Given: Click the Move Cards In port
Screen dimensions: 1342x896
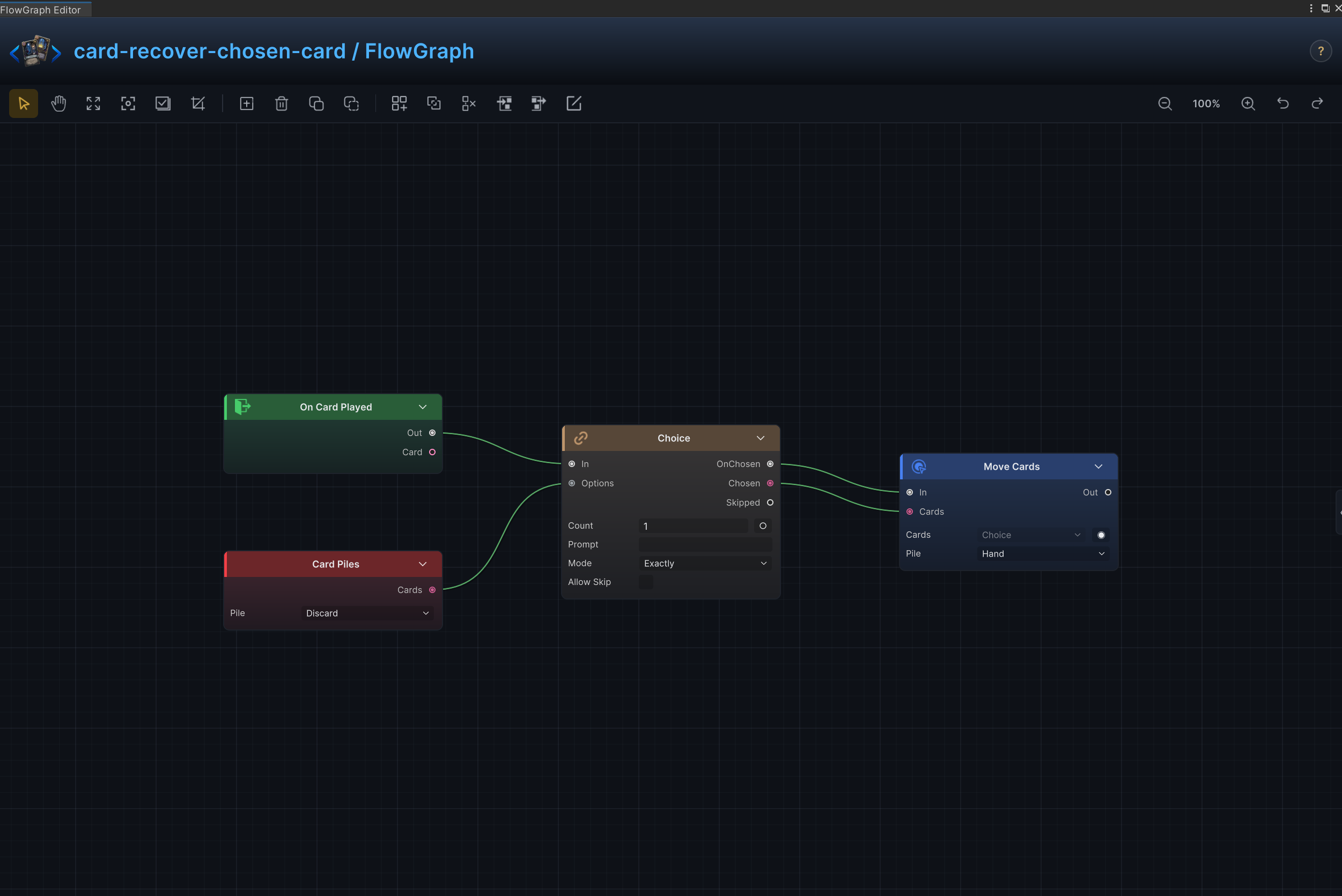Looking at the screenshot, I should point(910,493).
